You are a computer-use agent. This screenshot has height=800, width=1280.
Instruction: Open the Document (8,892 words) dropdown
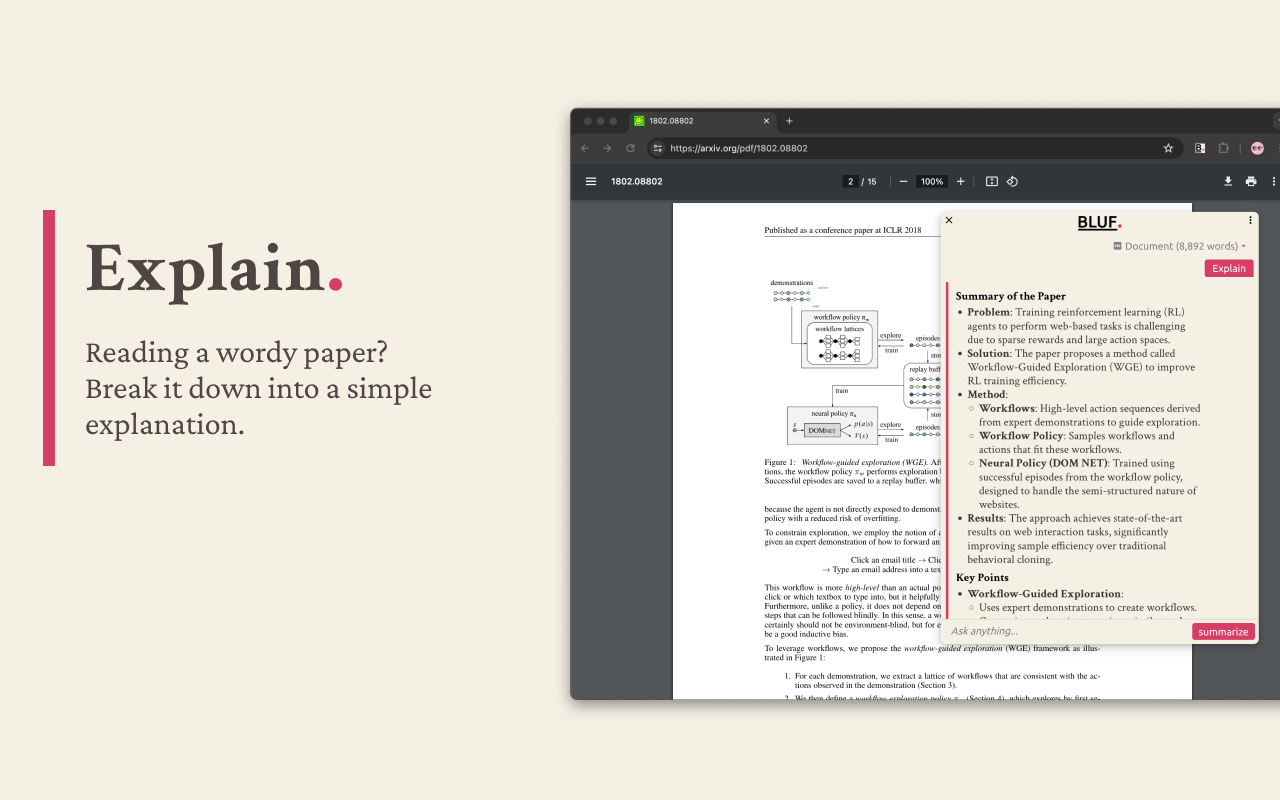click(x=1178, y=245)
